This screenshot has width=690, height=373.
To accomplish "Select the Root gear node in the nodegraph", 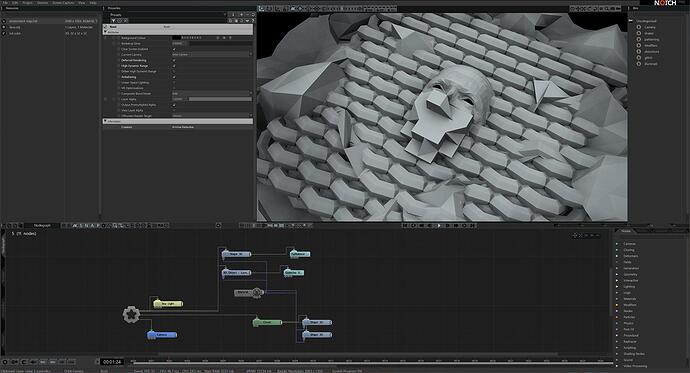I will pyautogui.click(x=131, y=314).
